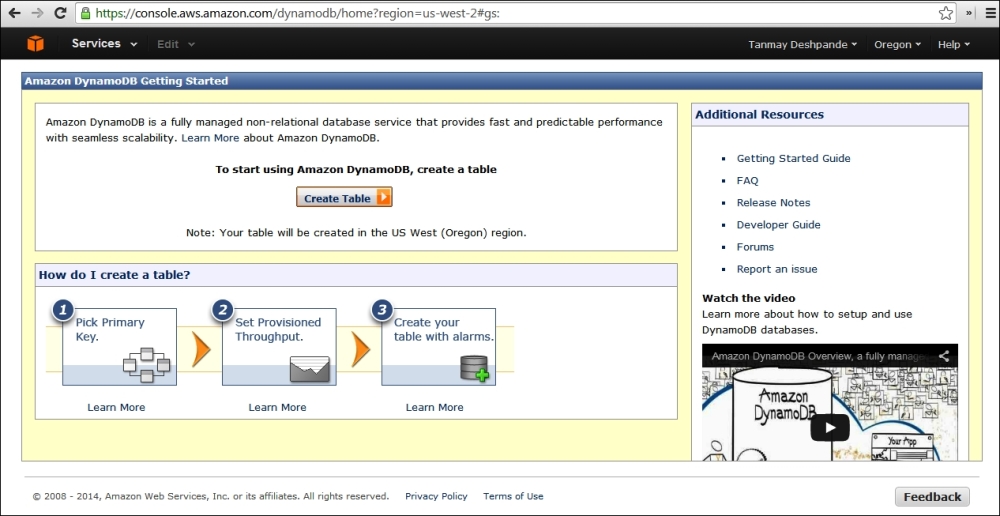Click Learn More about Amazon DynamoDB link
Viewport: 1000px width, 516px height.
pyautogui.click(x=210, y=138)
